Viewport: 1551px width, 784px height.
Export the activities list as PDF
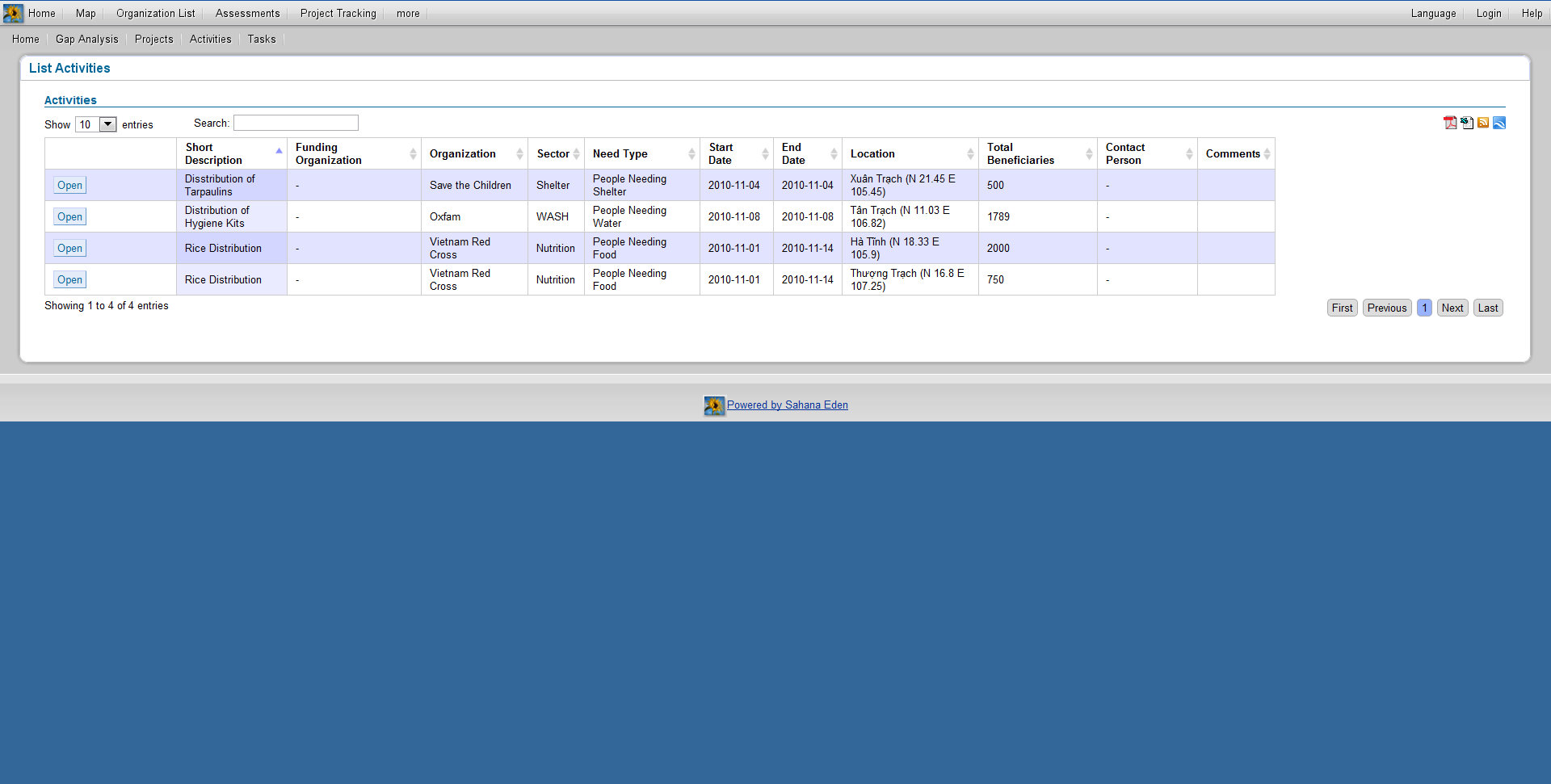tap(1450, 123)
